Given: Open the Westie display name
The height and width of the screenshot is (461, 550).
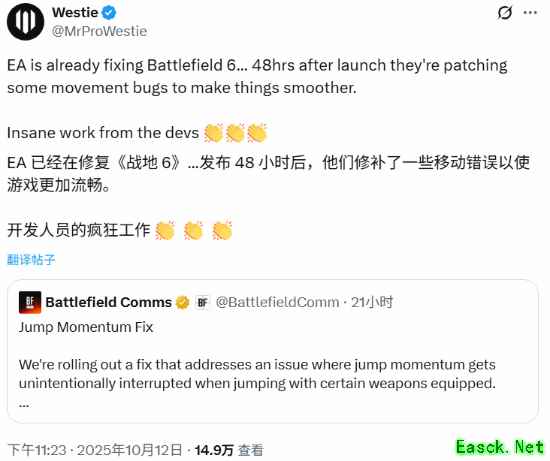Looking at the screenshot, I should click(75, 13).
